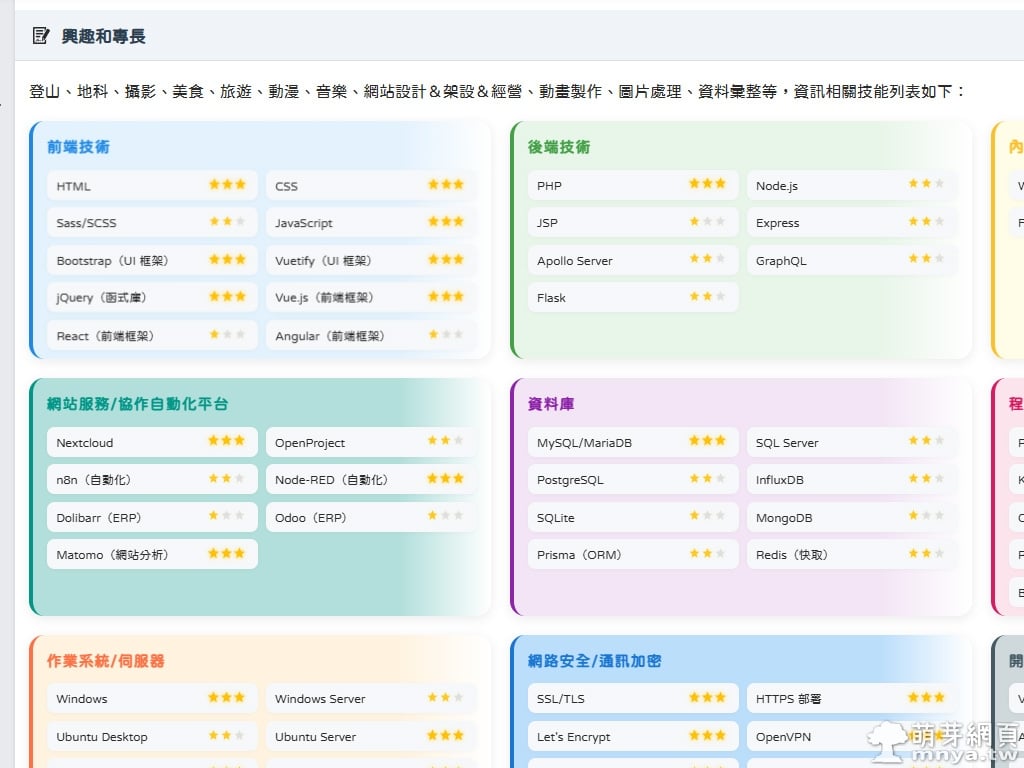Click the star rating for HTML
The image size is (1024, 768).
click(227, 185)
